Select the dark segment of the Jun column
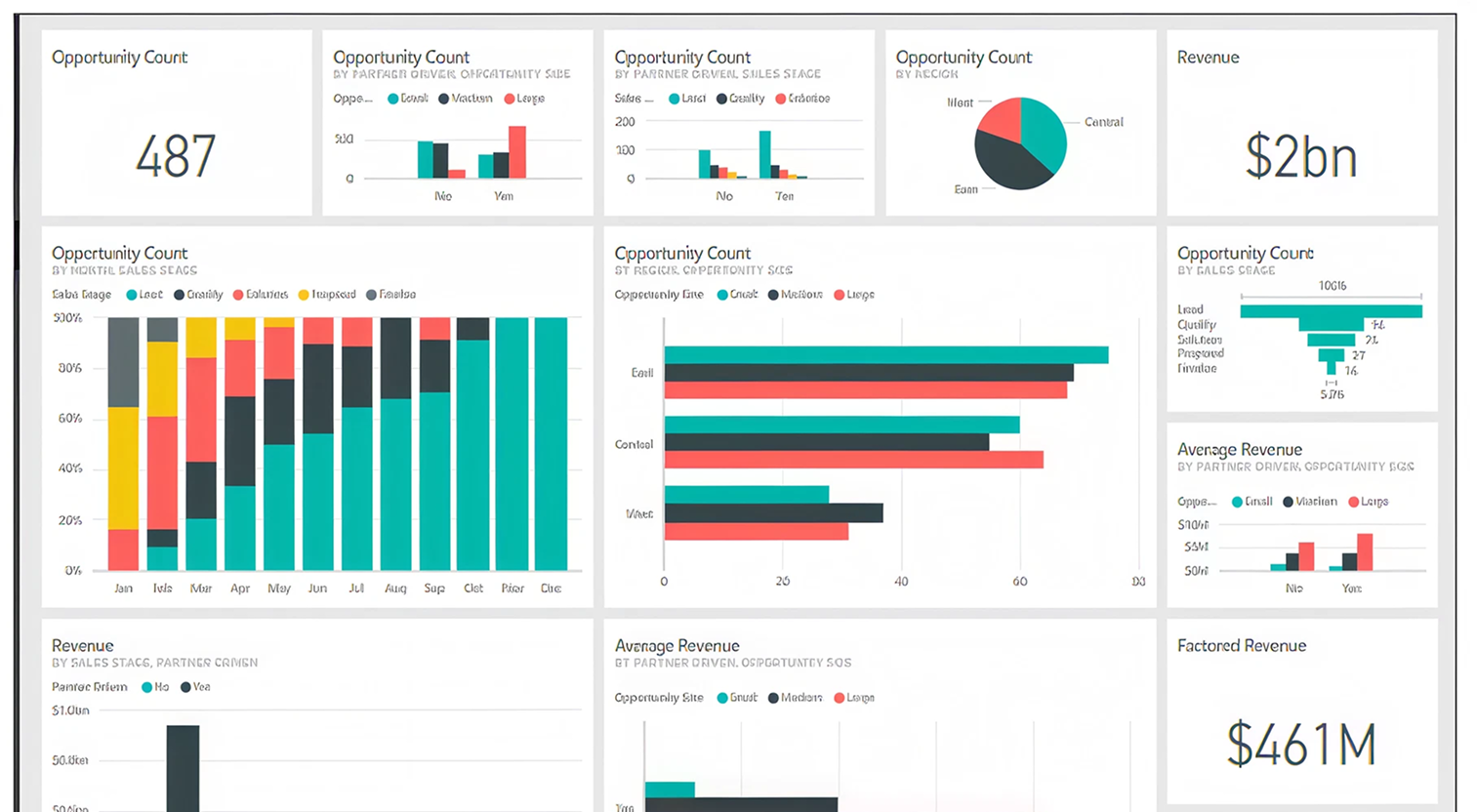 pyautogui.click(x=318, y=388)
